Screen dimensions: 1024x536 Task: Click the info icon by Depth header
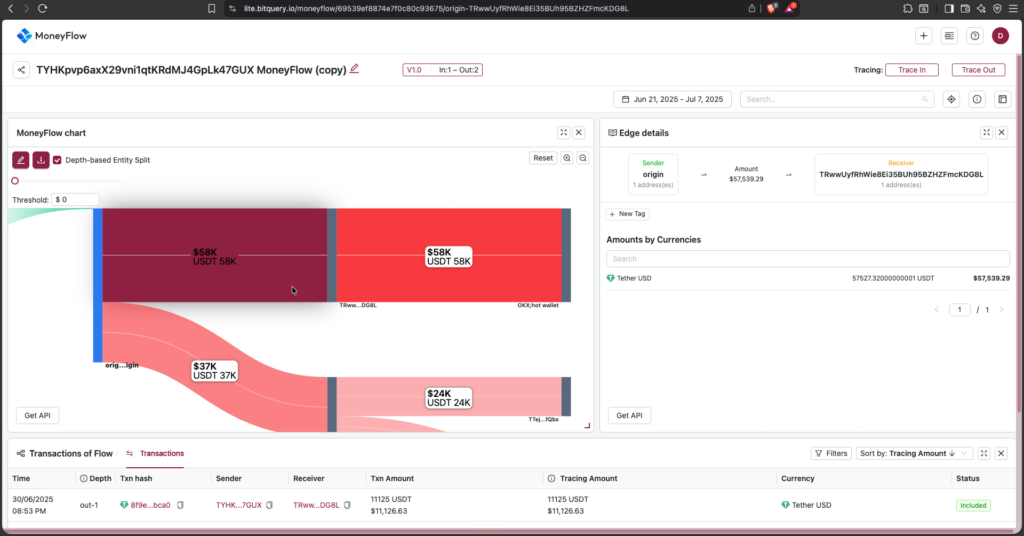[x=84, y=479]
